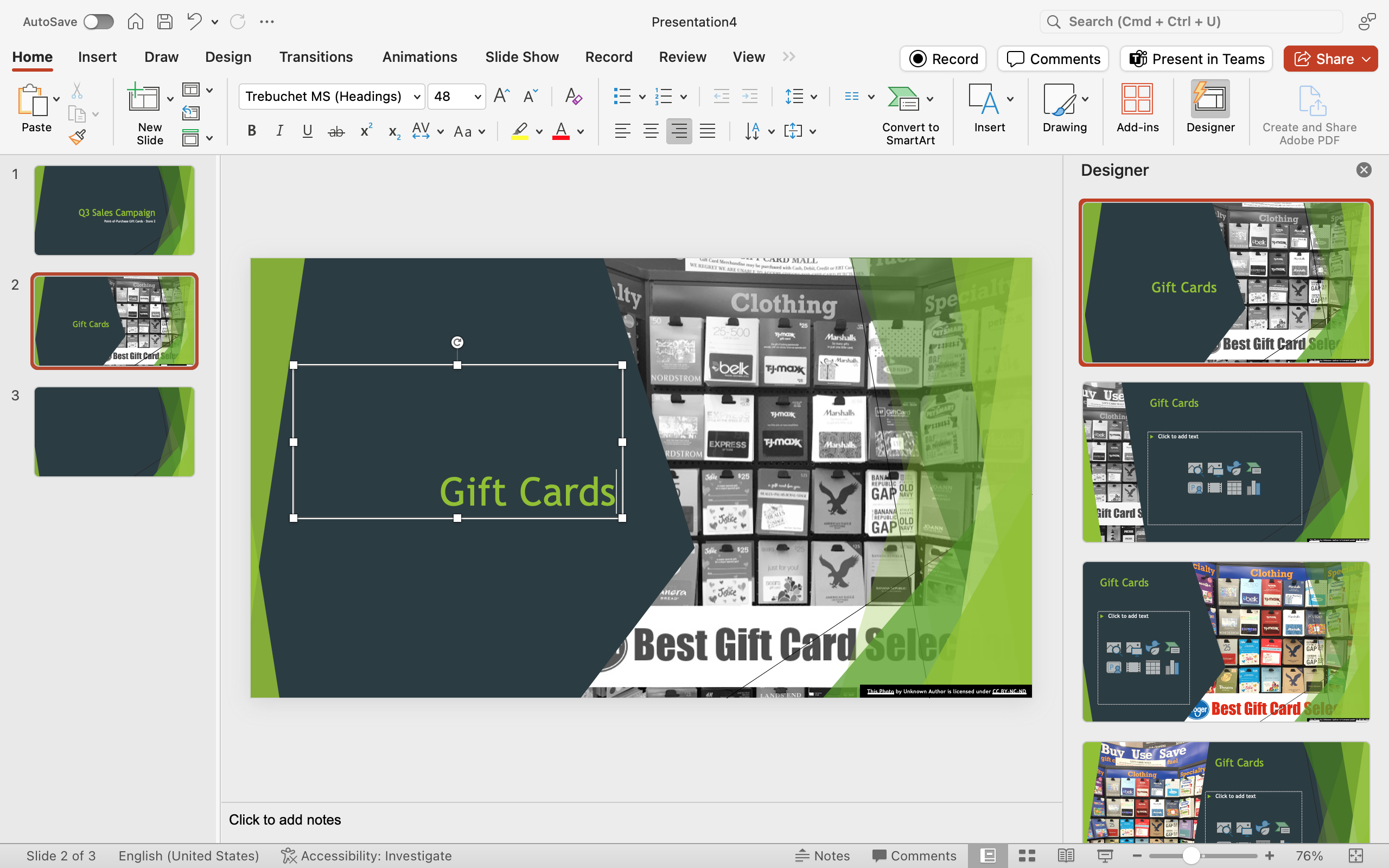This screenshot has width=1389, height=868.
Task: Toggle the AutoSave switch
Action: click(99, 22)
